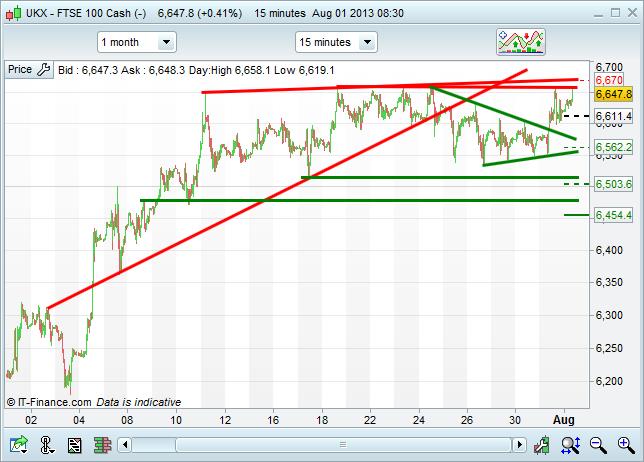Click the Price panel label
The image size is (644, 462).
pos(20,69)
